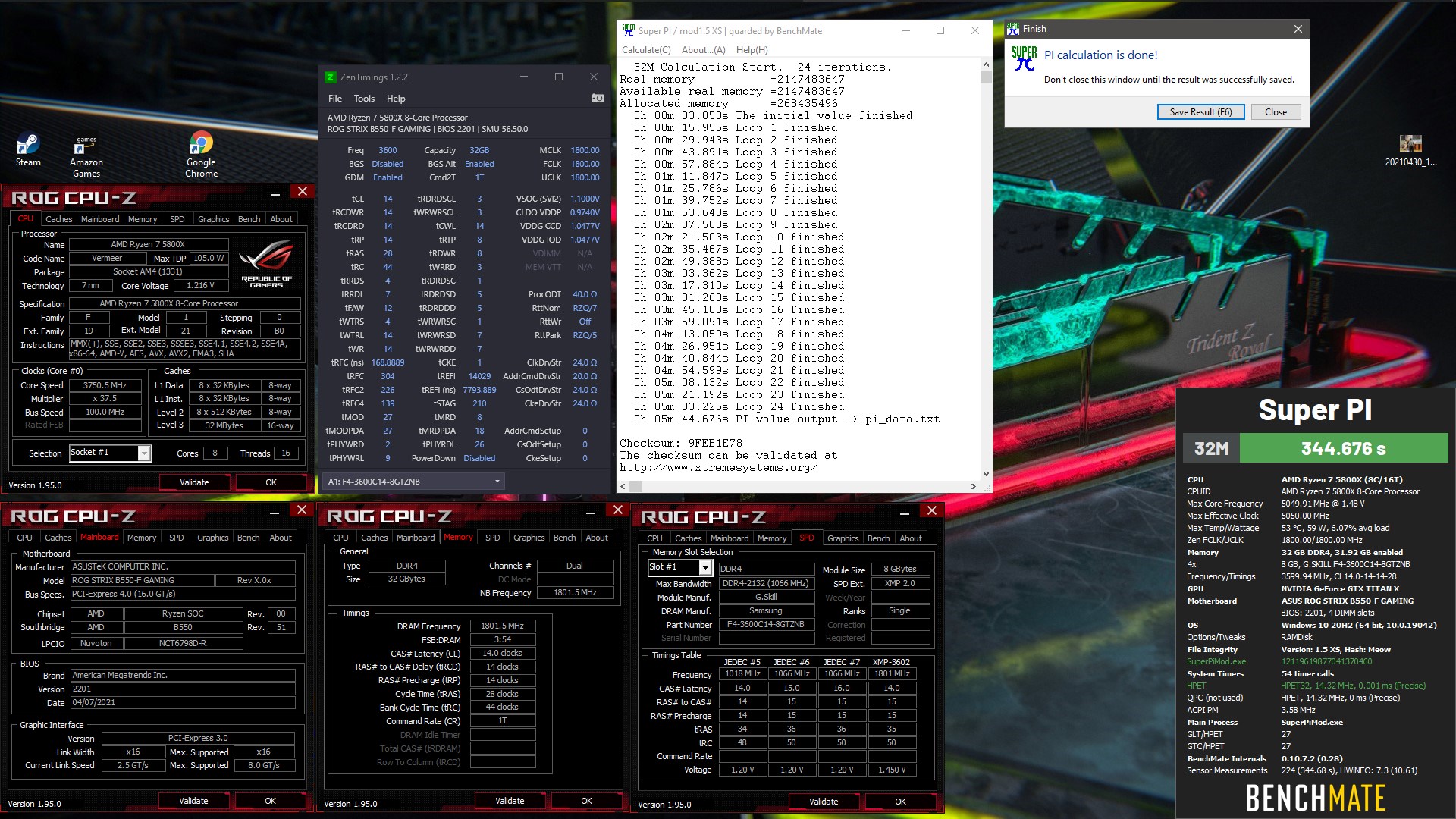The height and width of the screenshot is (819, 1456).
Task: Click the ROG STRIX B550-F GAMING model field
Action: coord(142,581)
